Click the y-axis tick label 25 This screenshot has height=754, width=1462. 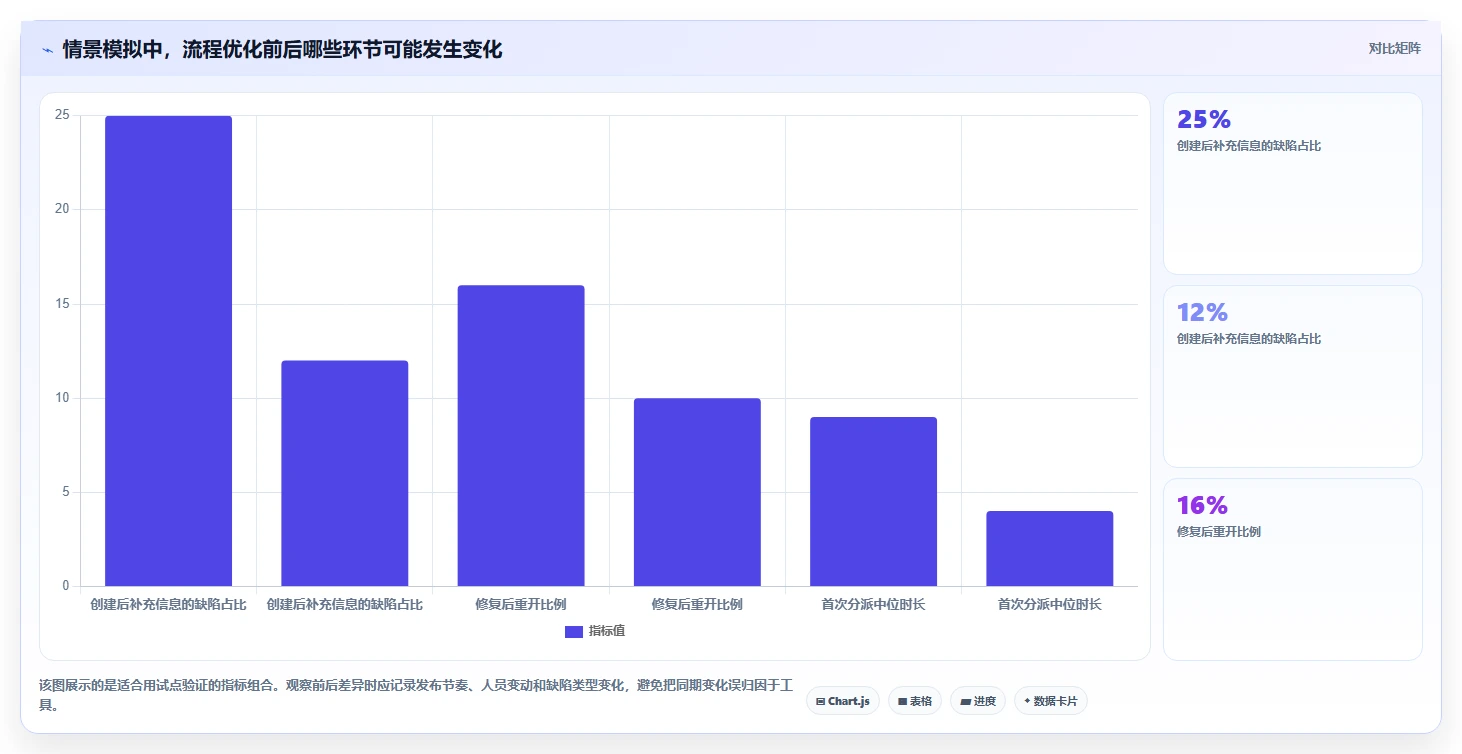coord(62,115)
